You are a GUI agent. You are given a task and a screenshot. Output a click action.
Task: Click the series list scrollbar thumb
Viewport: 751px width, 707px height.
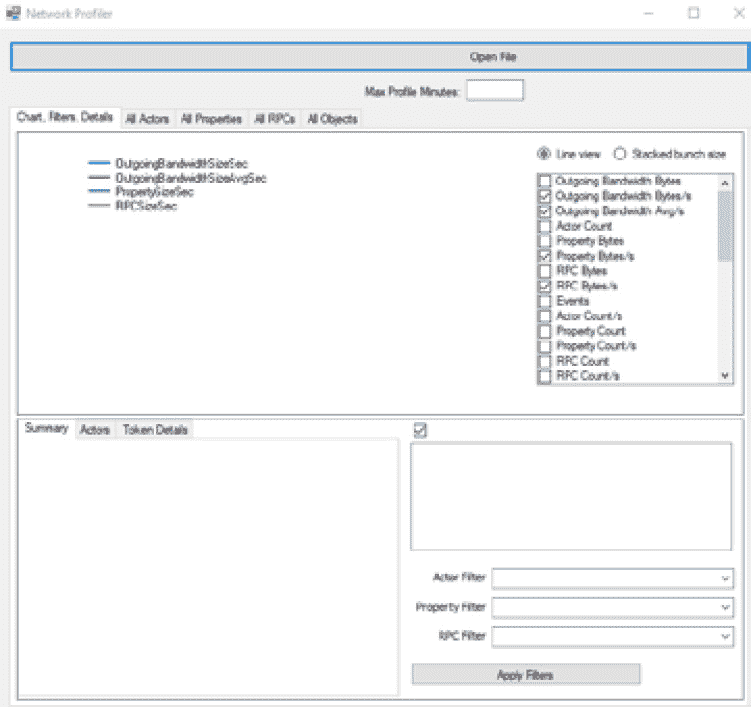point(725,226)
